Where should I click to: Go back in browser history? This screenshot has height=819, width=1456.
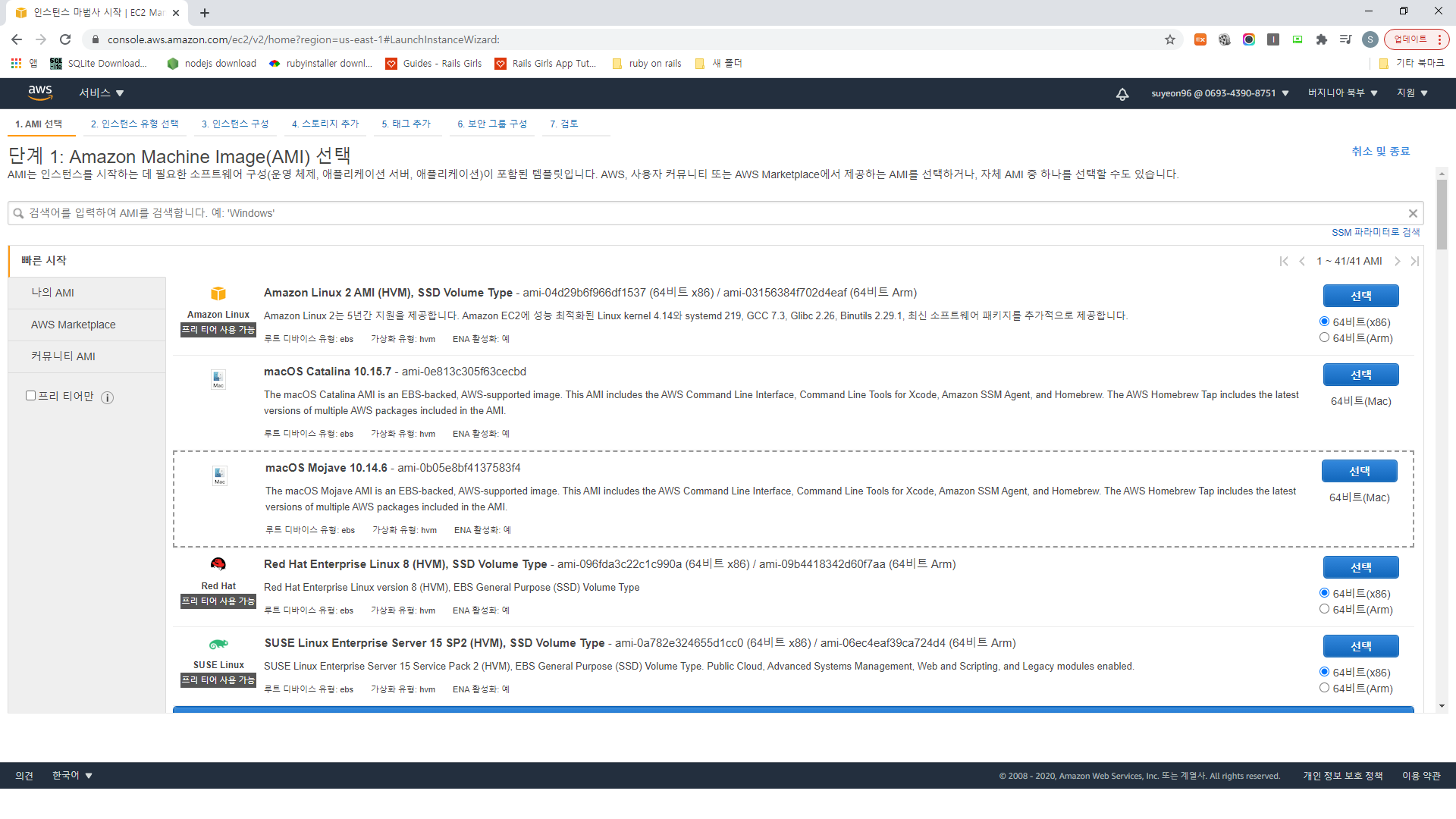(x=17, y=39)
